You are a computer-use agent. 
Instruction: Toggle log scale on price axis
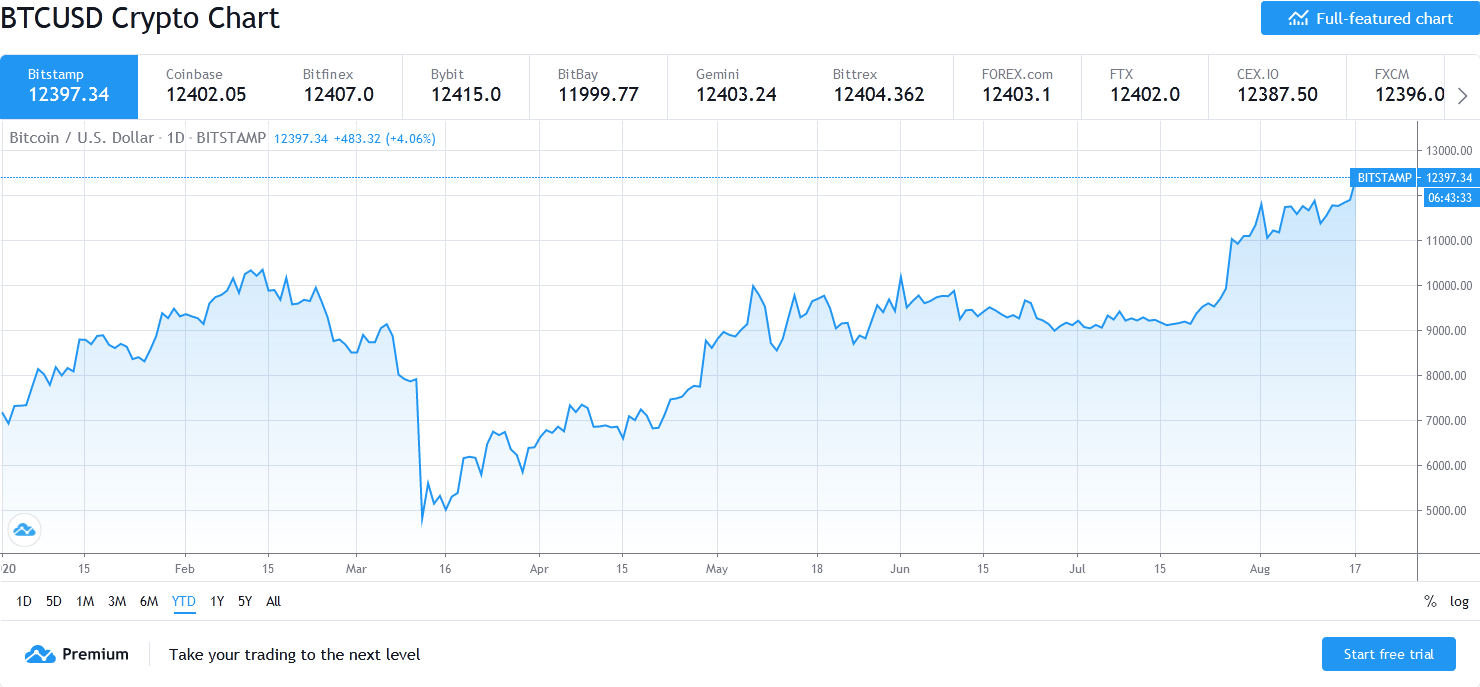click(1460, 601)
